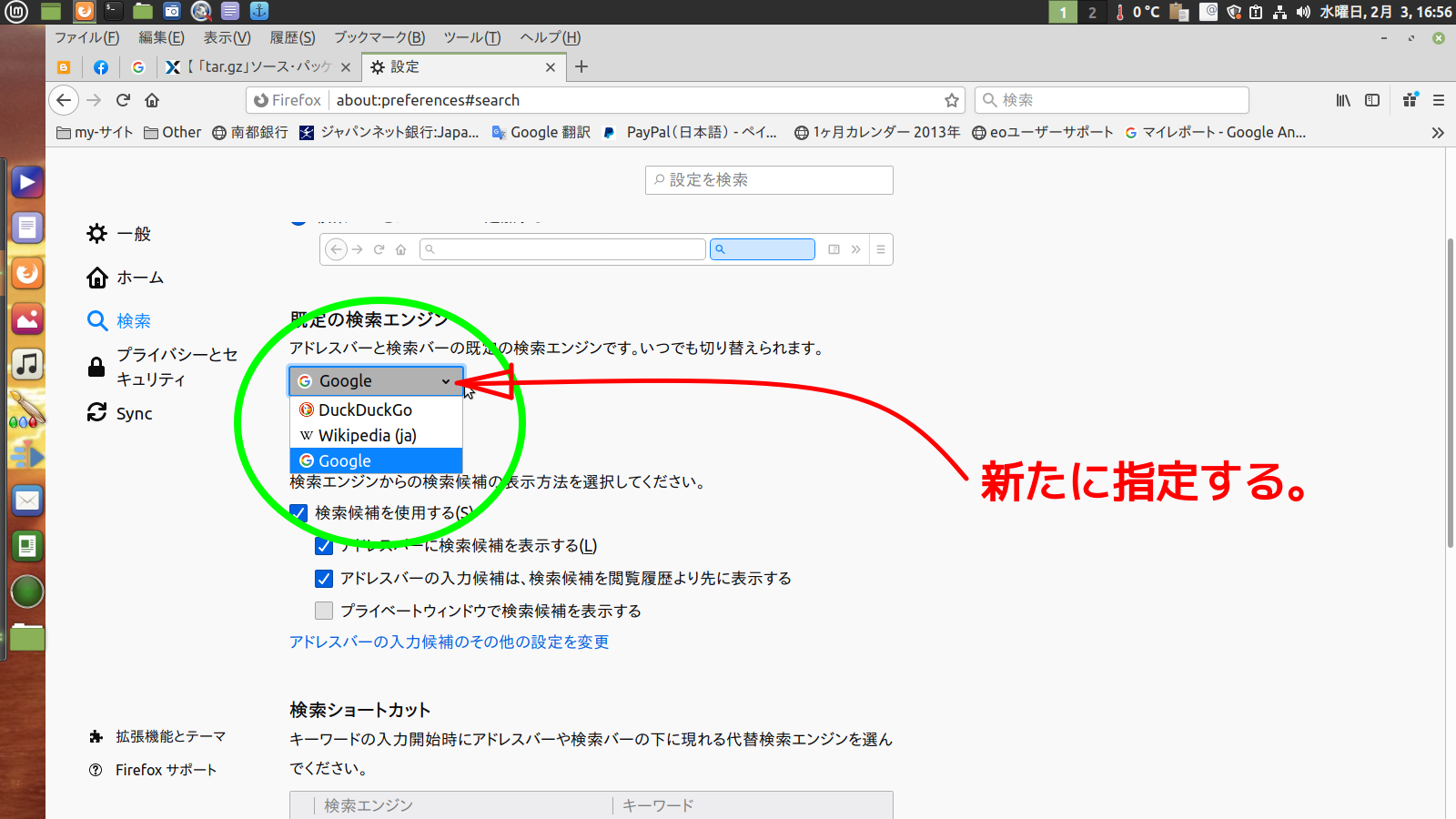Toggle showing search suggestions before browsing history
Image resolution: width=1456 pixels, height=819 pixels.
coord(324,579)
